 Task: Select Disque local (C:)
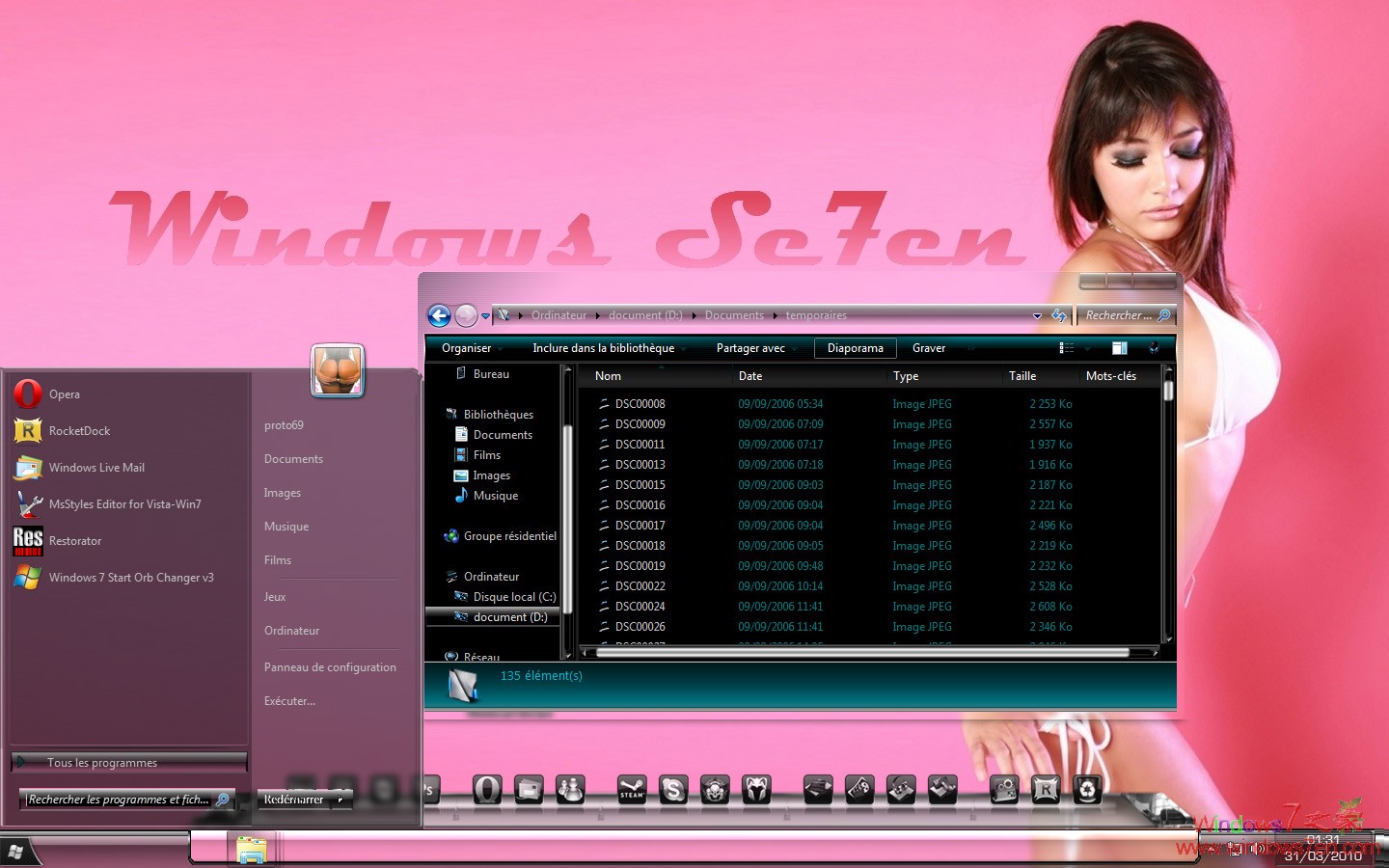[514, 596]
